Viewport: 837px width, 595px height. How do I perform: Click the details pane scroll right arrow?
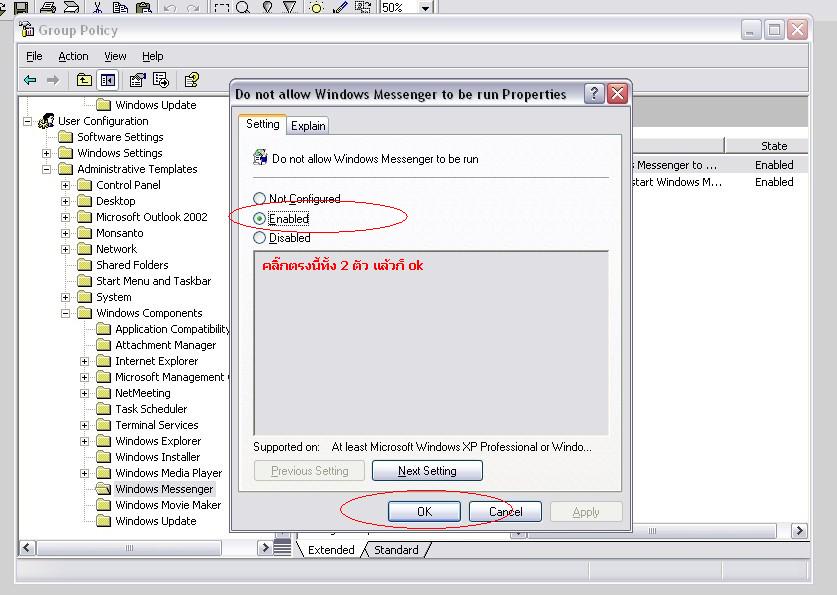tap(799, 530)
